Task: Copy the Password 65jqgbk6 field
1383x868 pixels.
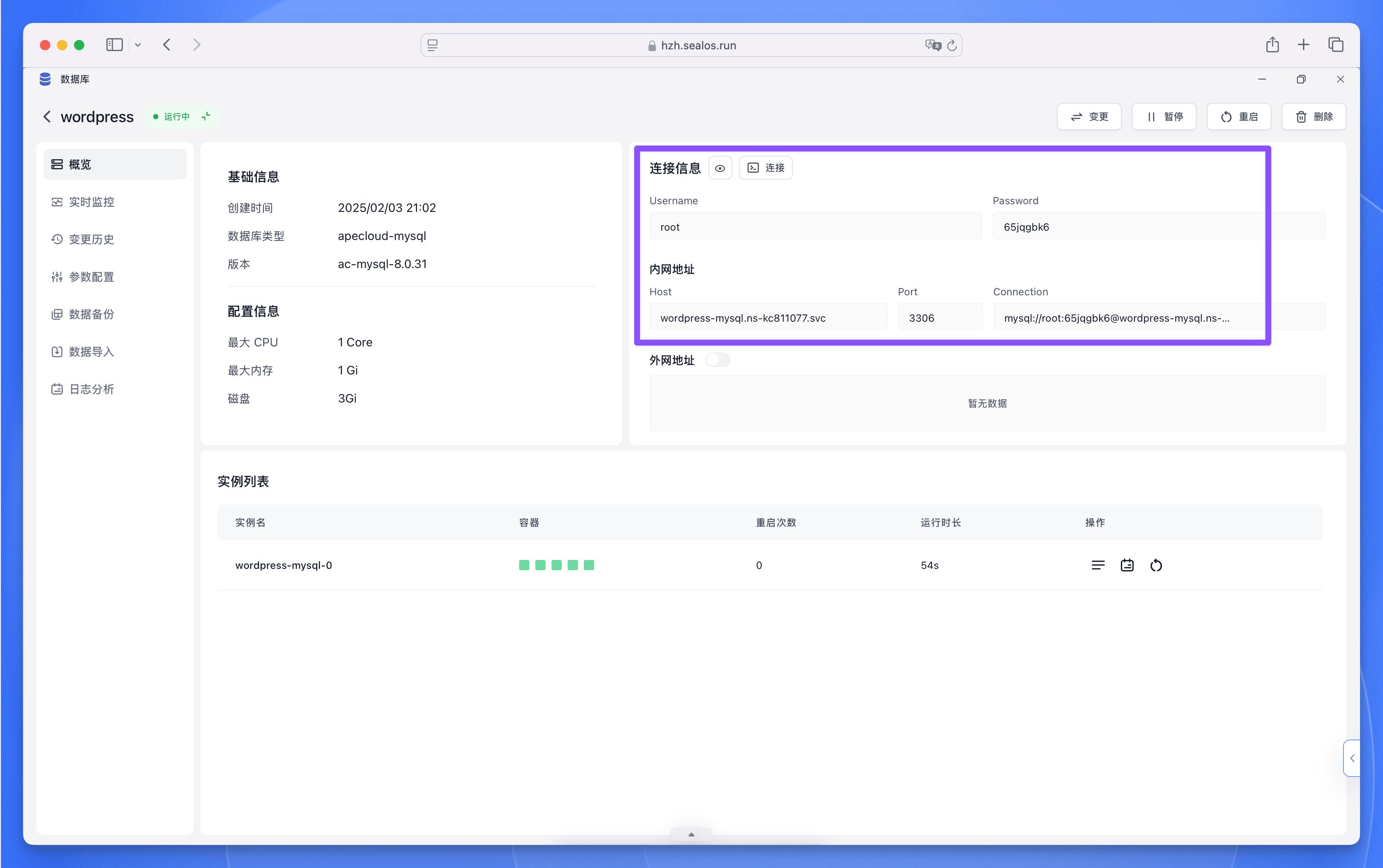Action: 1158,226
